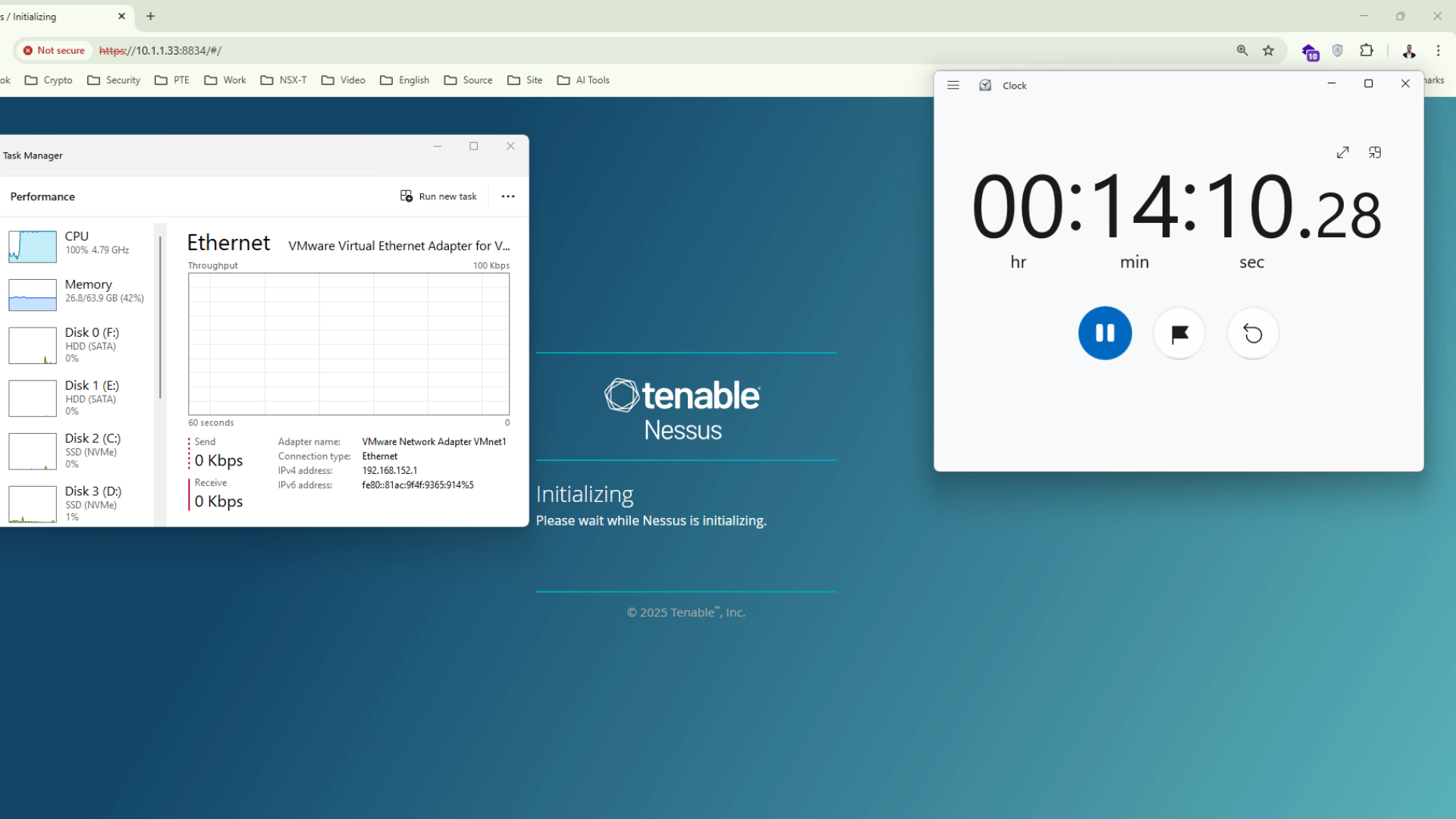Image resolution: width=1456 pixels, height=819 pixels.
Task: Open the AI Tools bookmarks folder
Action: point(583,80)
